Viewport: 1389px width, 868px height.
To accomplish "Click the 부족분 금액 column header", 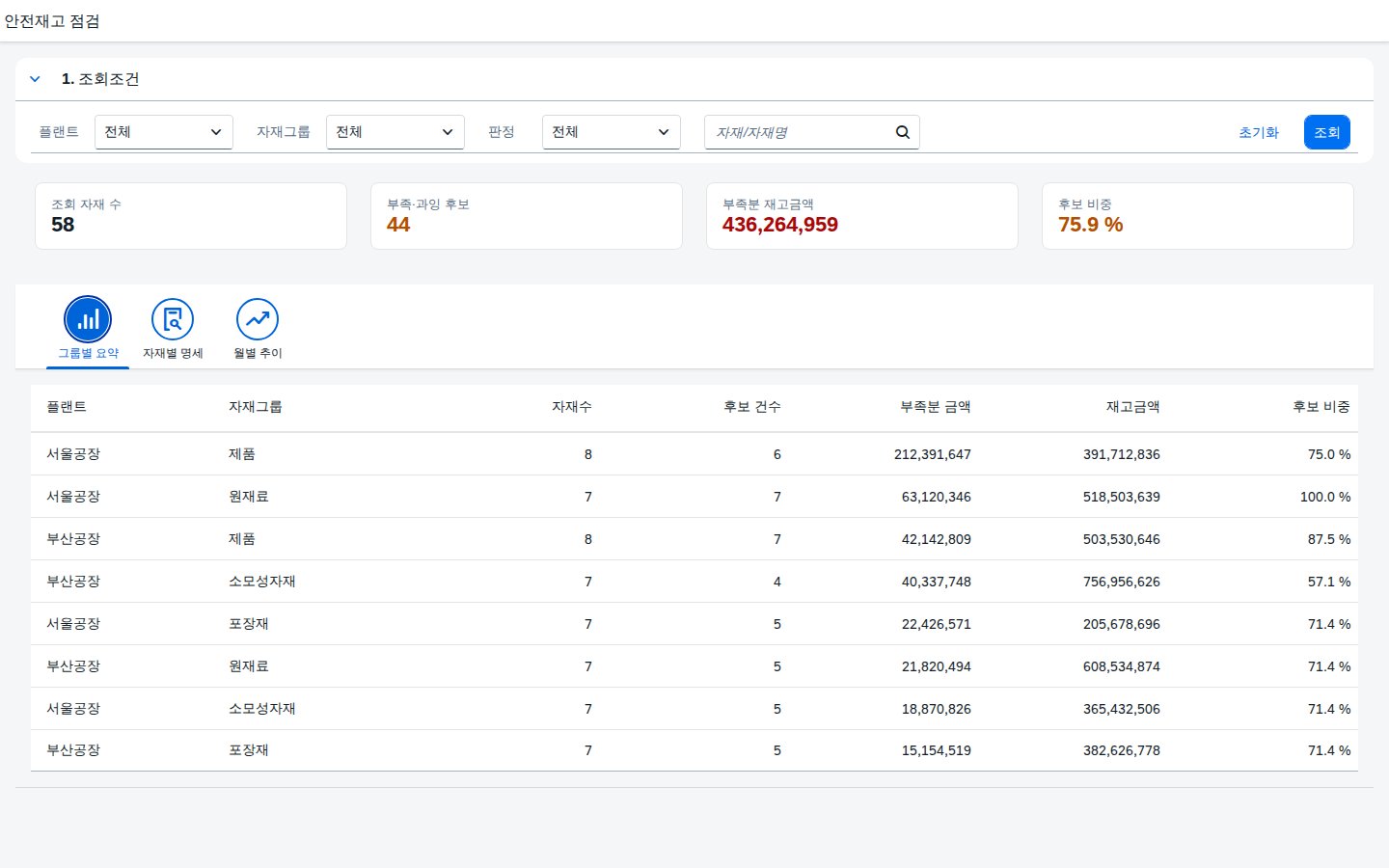I will [936, 407].
